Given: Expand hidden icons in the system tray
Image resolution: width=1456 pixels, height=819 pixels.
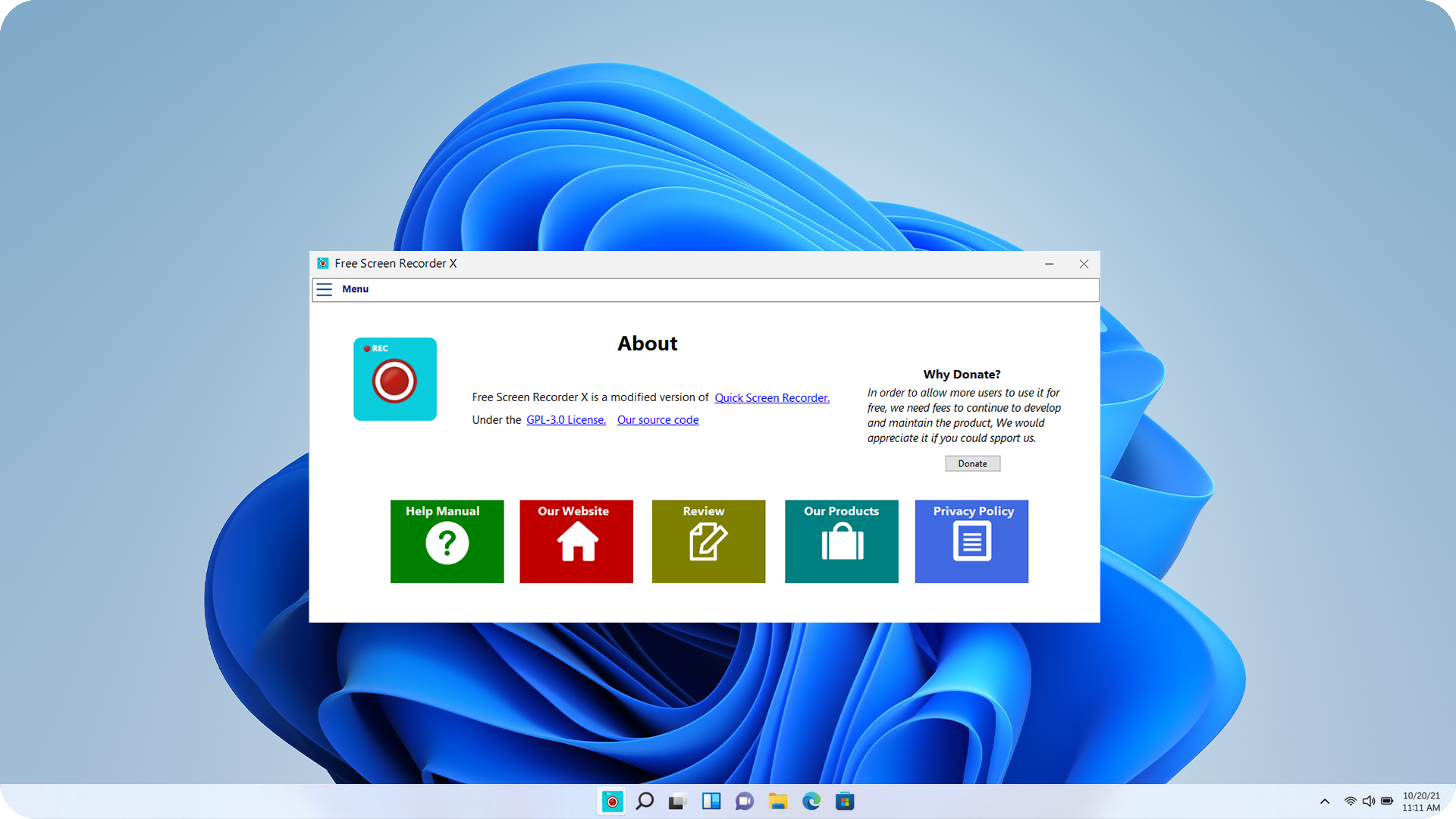Looking at the screenshot, I should pos(1324,801).
